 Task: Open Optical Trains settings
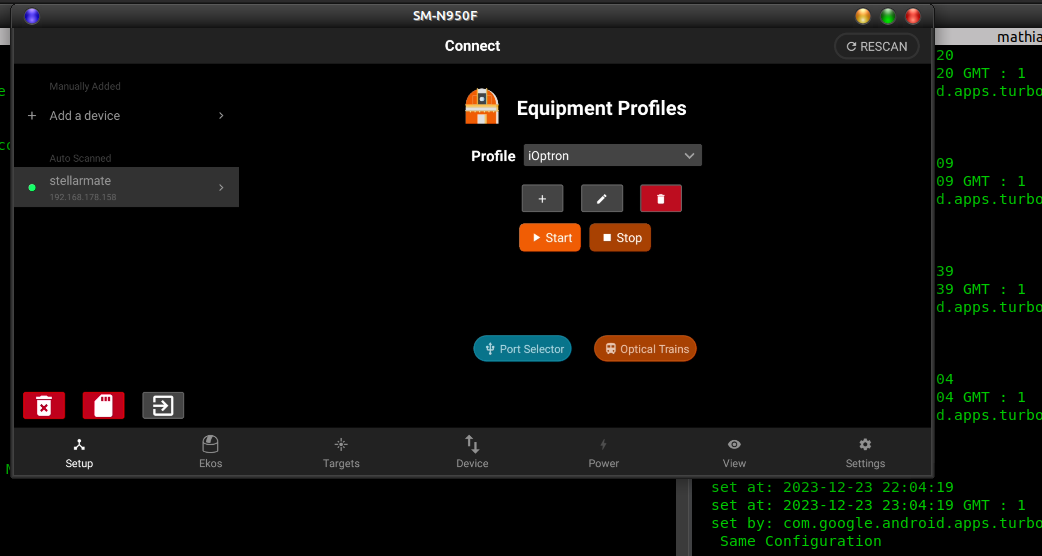click(x=645, y=349)
